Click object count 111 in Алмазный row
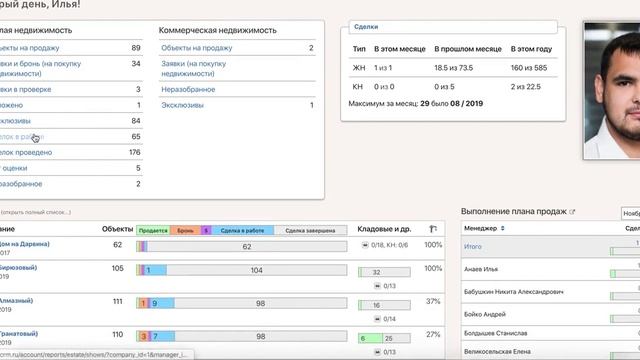The width and height of the screenshot is (640, 360). 118,302
